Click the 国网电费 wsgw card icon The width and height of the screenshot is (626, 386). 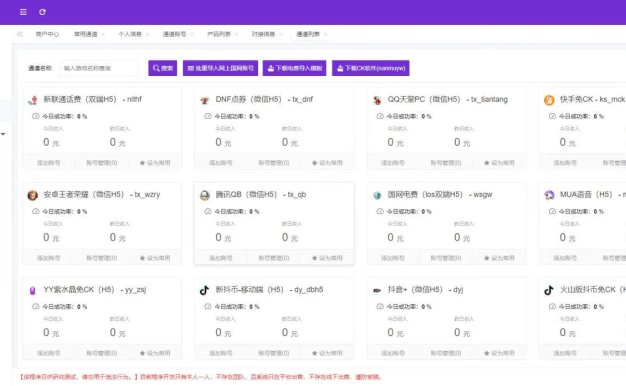tap(377, 195)
